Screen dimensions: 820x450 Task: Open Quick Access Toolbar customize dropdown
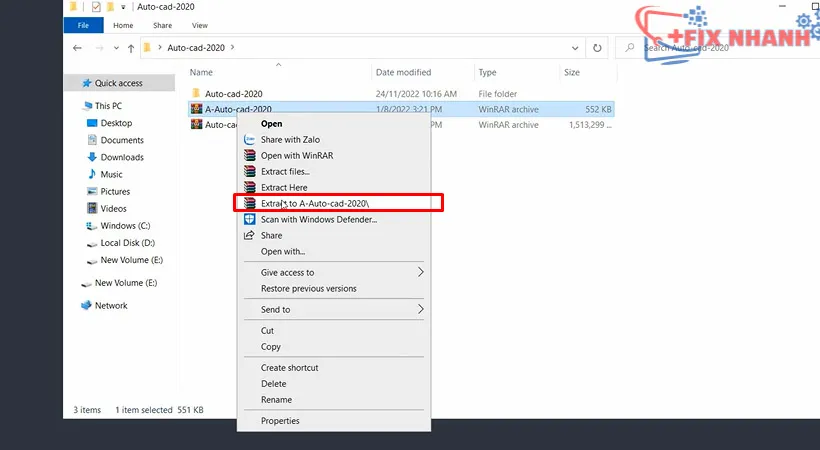click(x=123, y=7)
